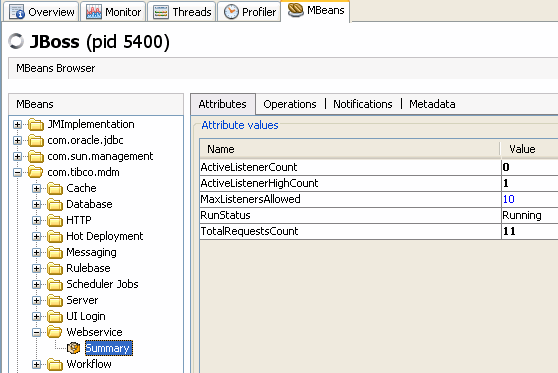This screenshot has height=373, width=558.
Task: Expand the com.sun.management node
Action: point(17,156)
